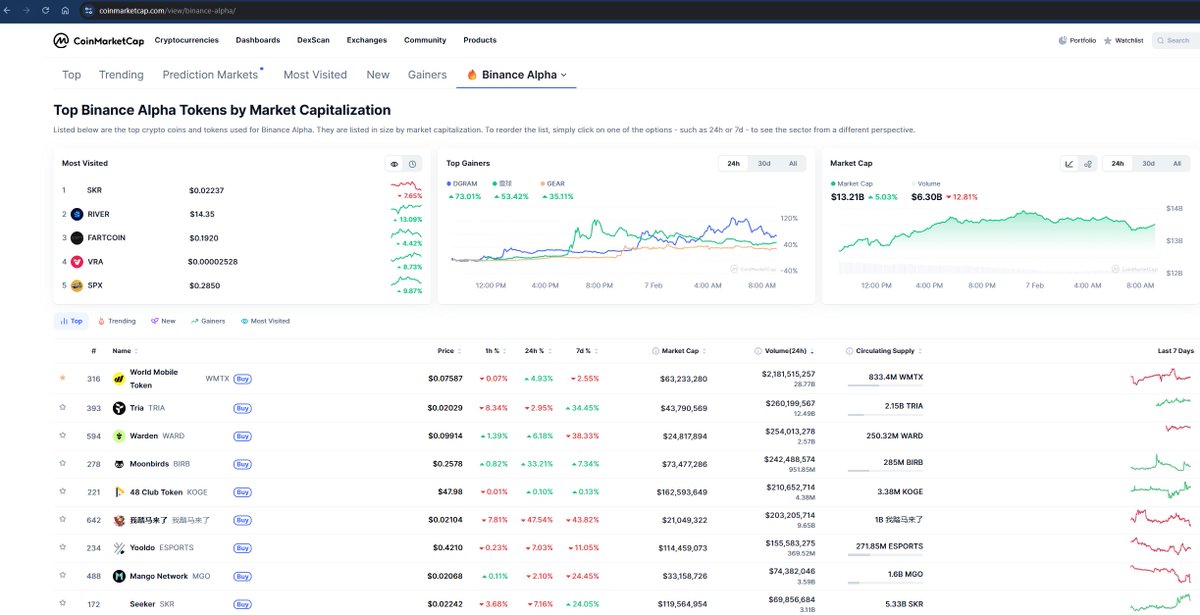The height and width of the screenshot is (615, 1200).
Task: Sort table by Price column
Action: pos(449,351)
